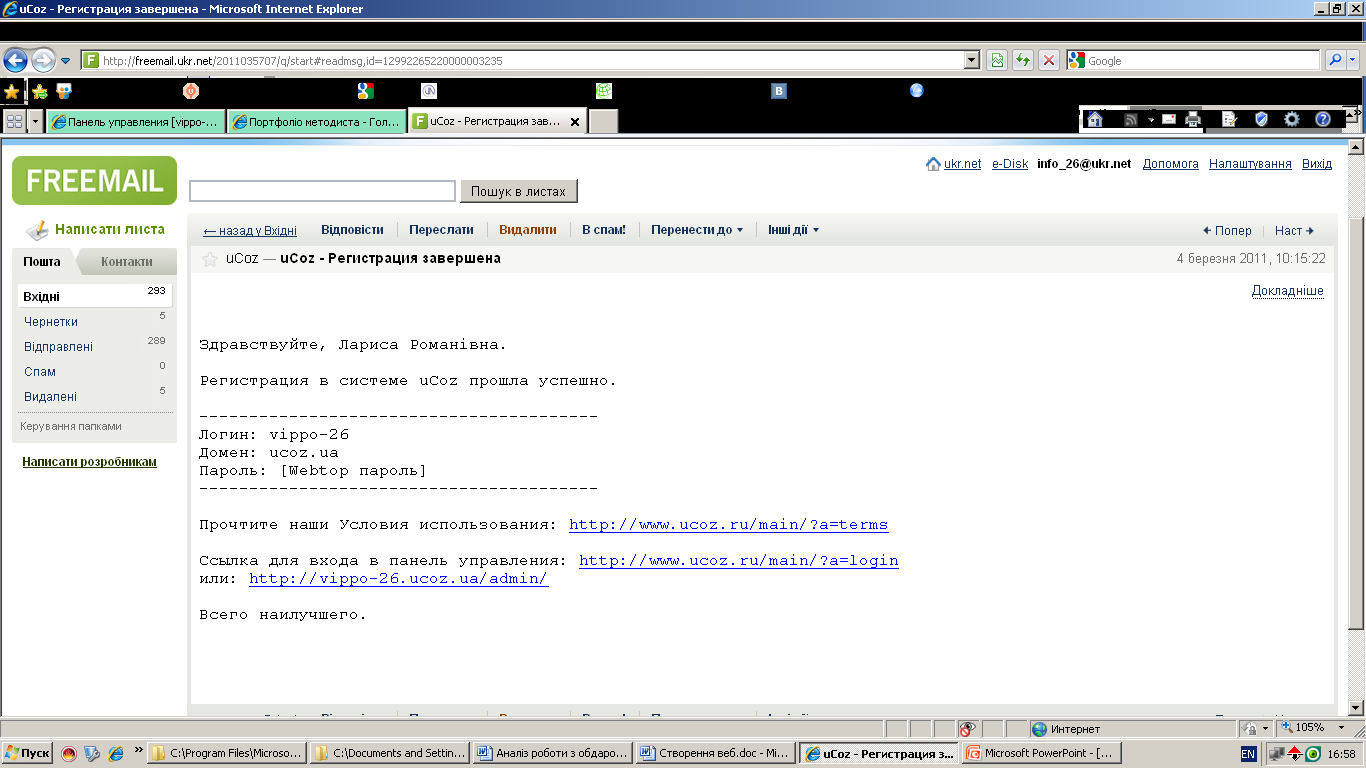The width and height of the screenshot is (1366, 768).
Task: Open the Safety shield icon menu
Action: coord(1261,119)
